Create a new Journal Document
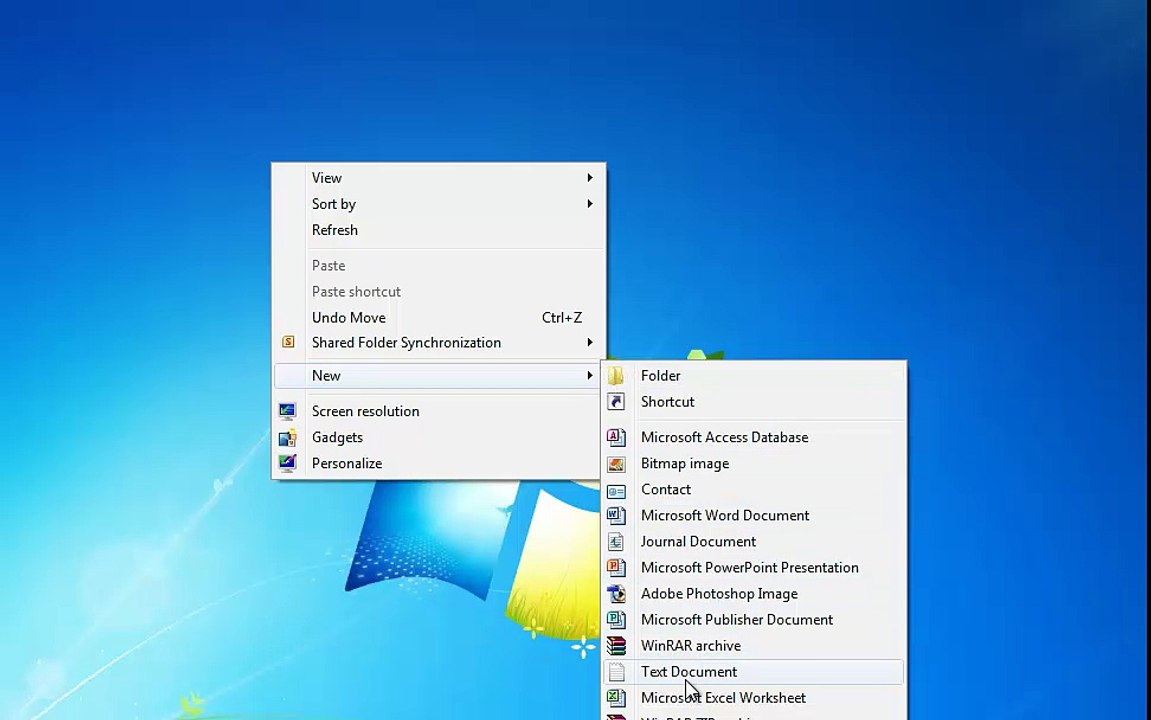 pos(754,542)
